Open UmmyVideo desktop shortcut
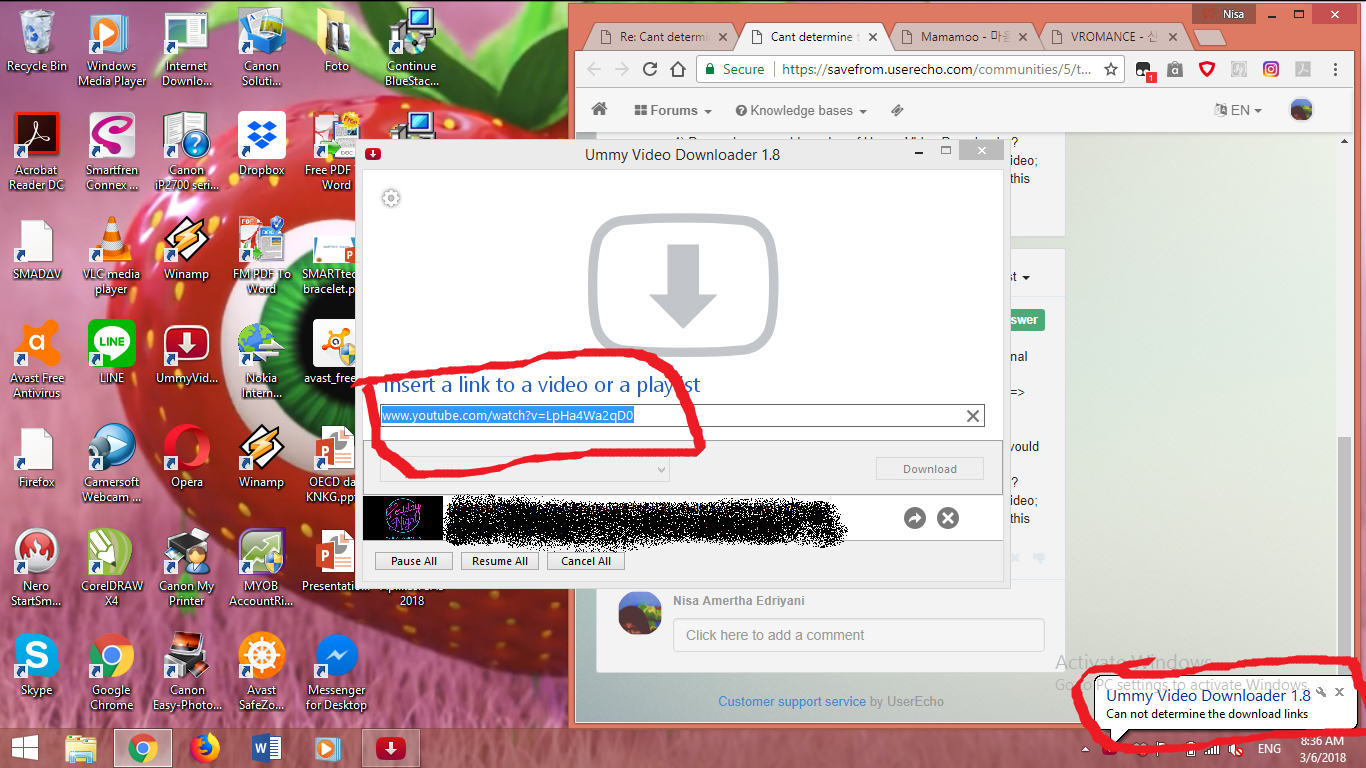This screenshot has width=1366, height=768. tap(187, 352)
